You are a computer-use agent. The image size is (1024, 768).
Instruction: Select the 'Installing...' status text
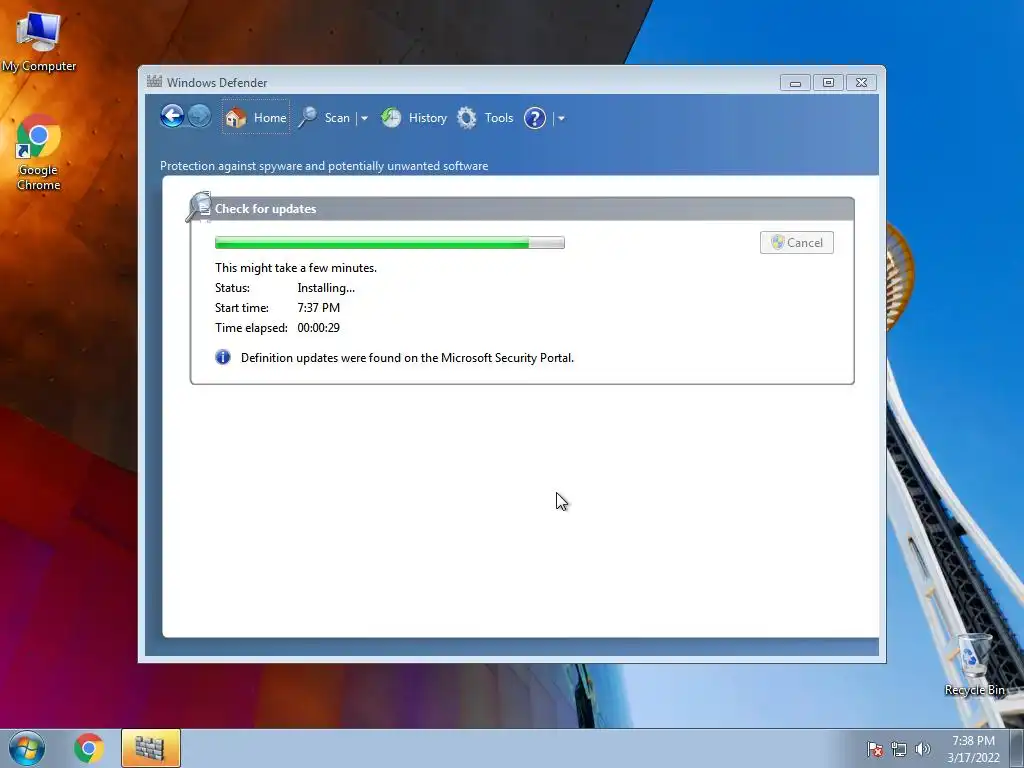pos(326,288)
